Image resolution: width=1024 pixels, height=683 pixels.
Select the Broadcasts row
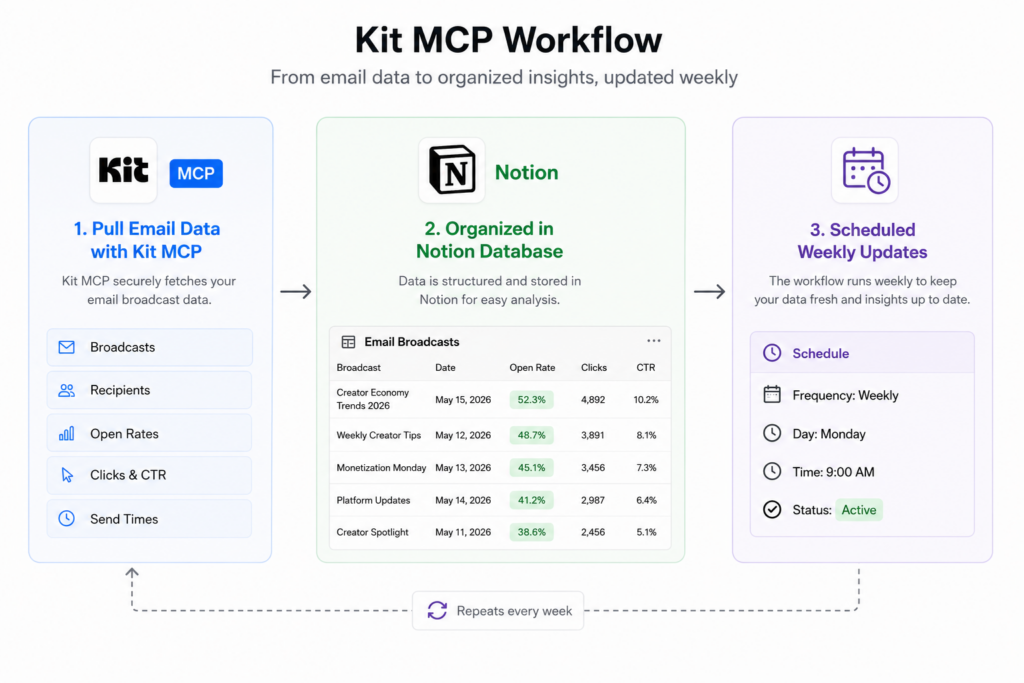click(x=150, y=347)
